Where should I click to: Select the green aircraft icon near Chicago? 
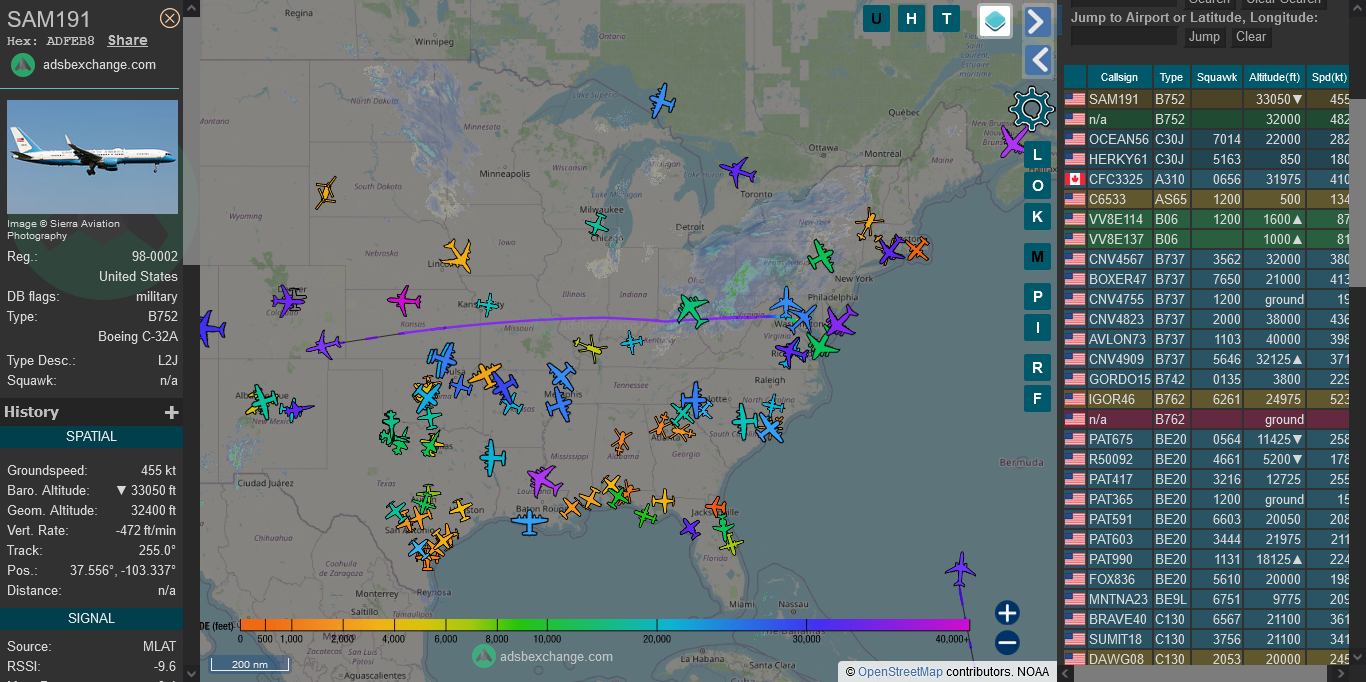tap(597, 224)
